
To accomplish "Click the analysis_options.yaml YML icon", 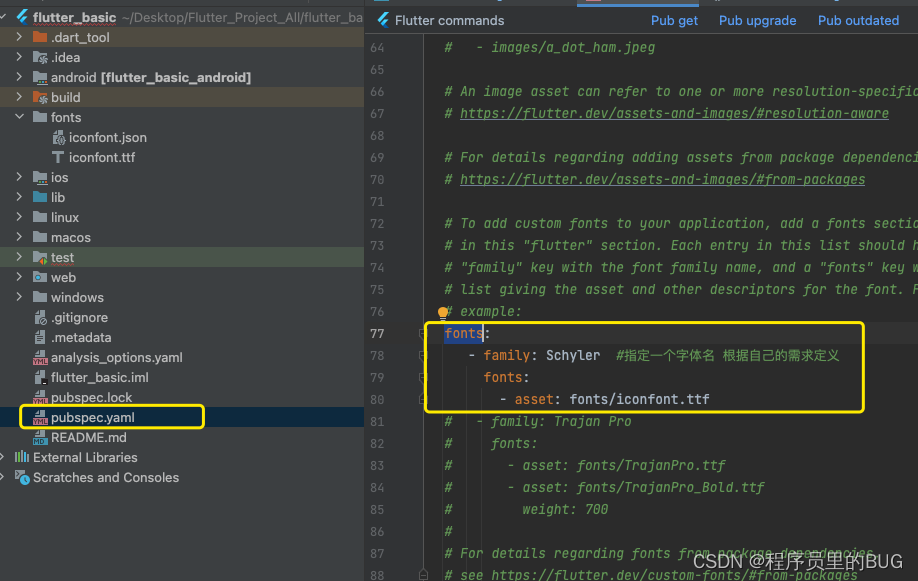I will [x=40, y=357].
